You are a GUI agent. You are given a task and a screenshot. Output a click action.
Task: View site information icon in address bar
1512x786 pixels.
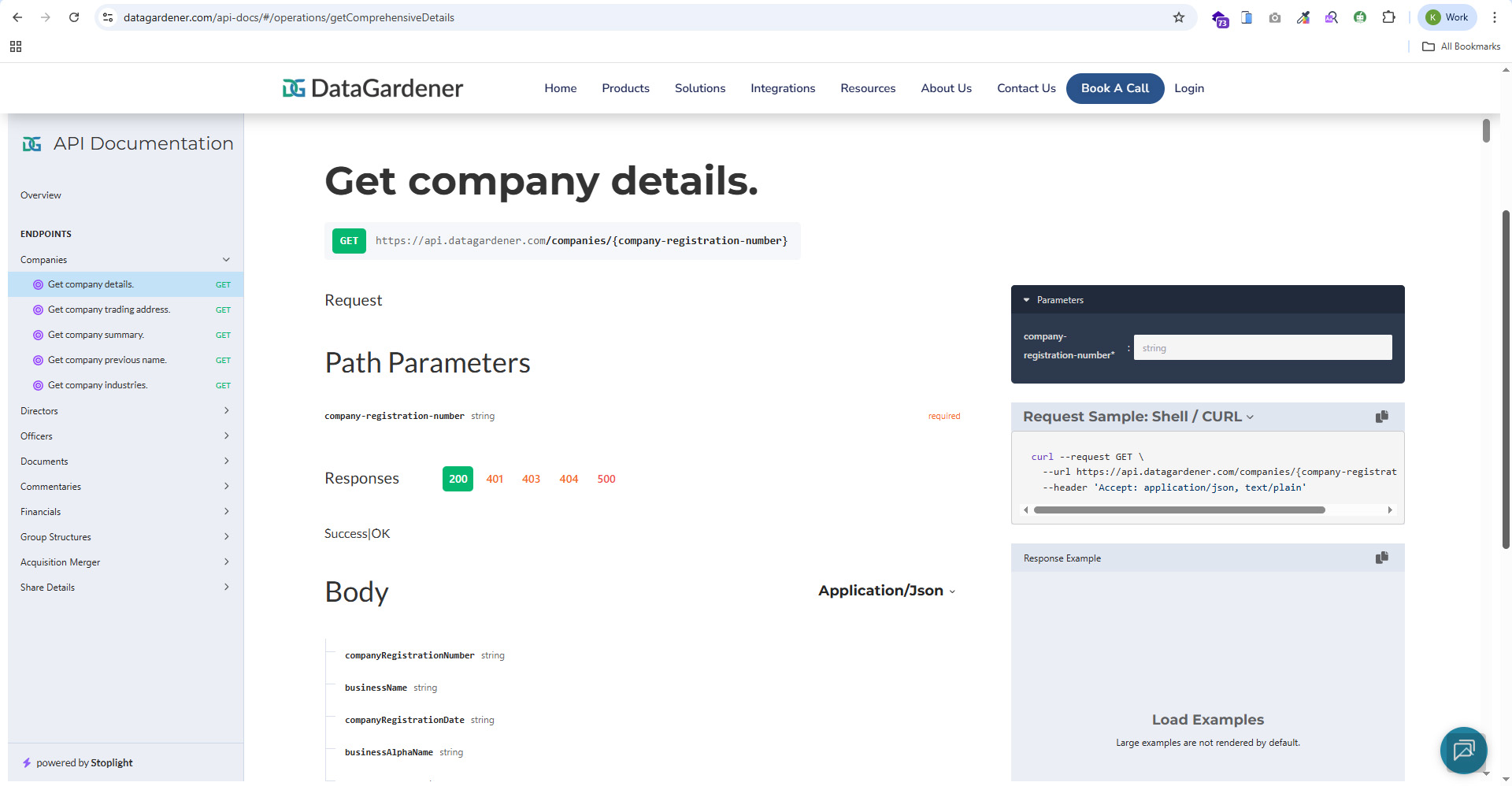pyautogui.click(x=109, y=17)
